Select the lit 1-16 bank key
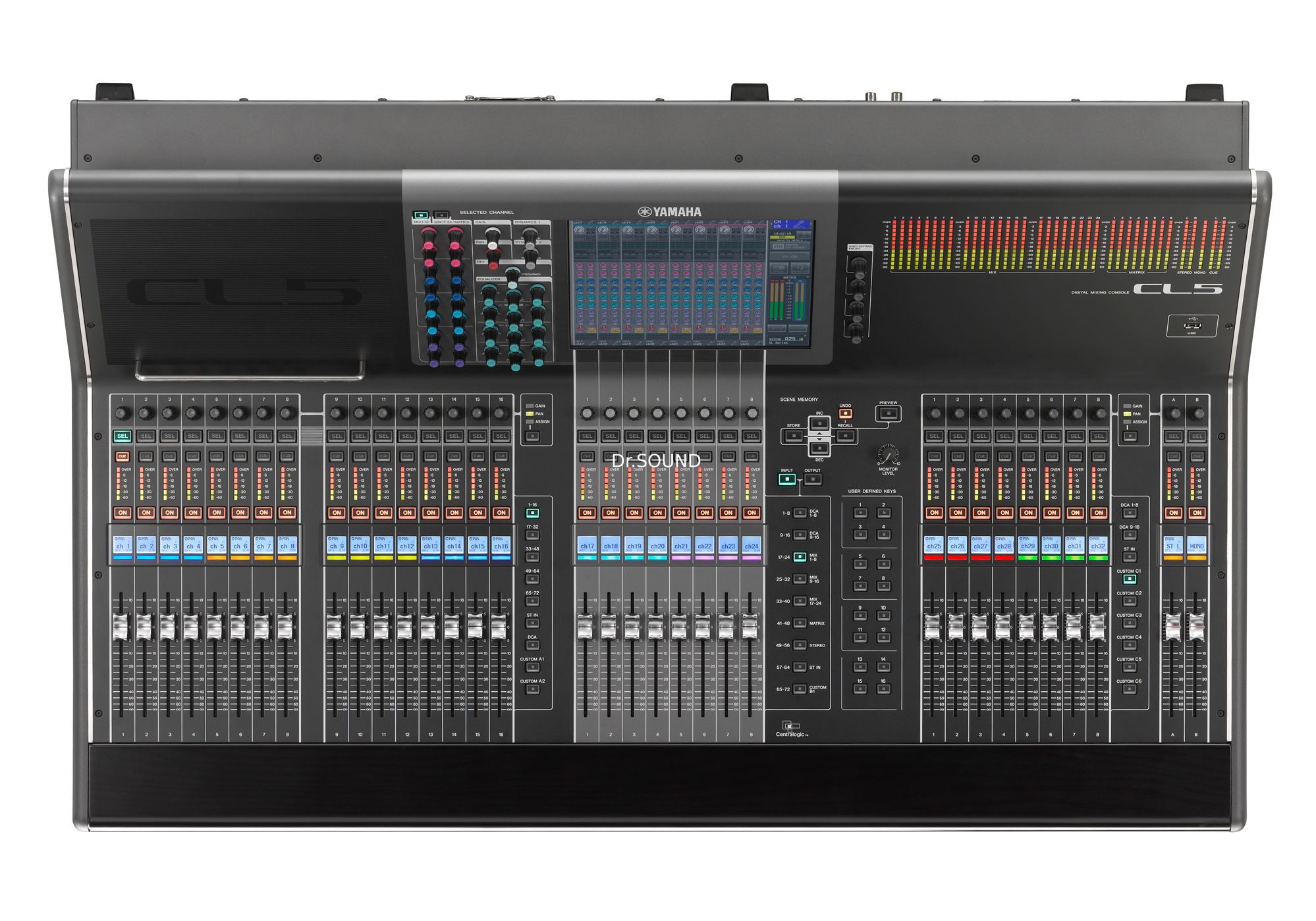Image resolution: width=1316 pixels, height=921 pixels. (532, 513)
